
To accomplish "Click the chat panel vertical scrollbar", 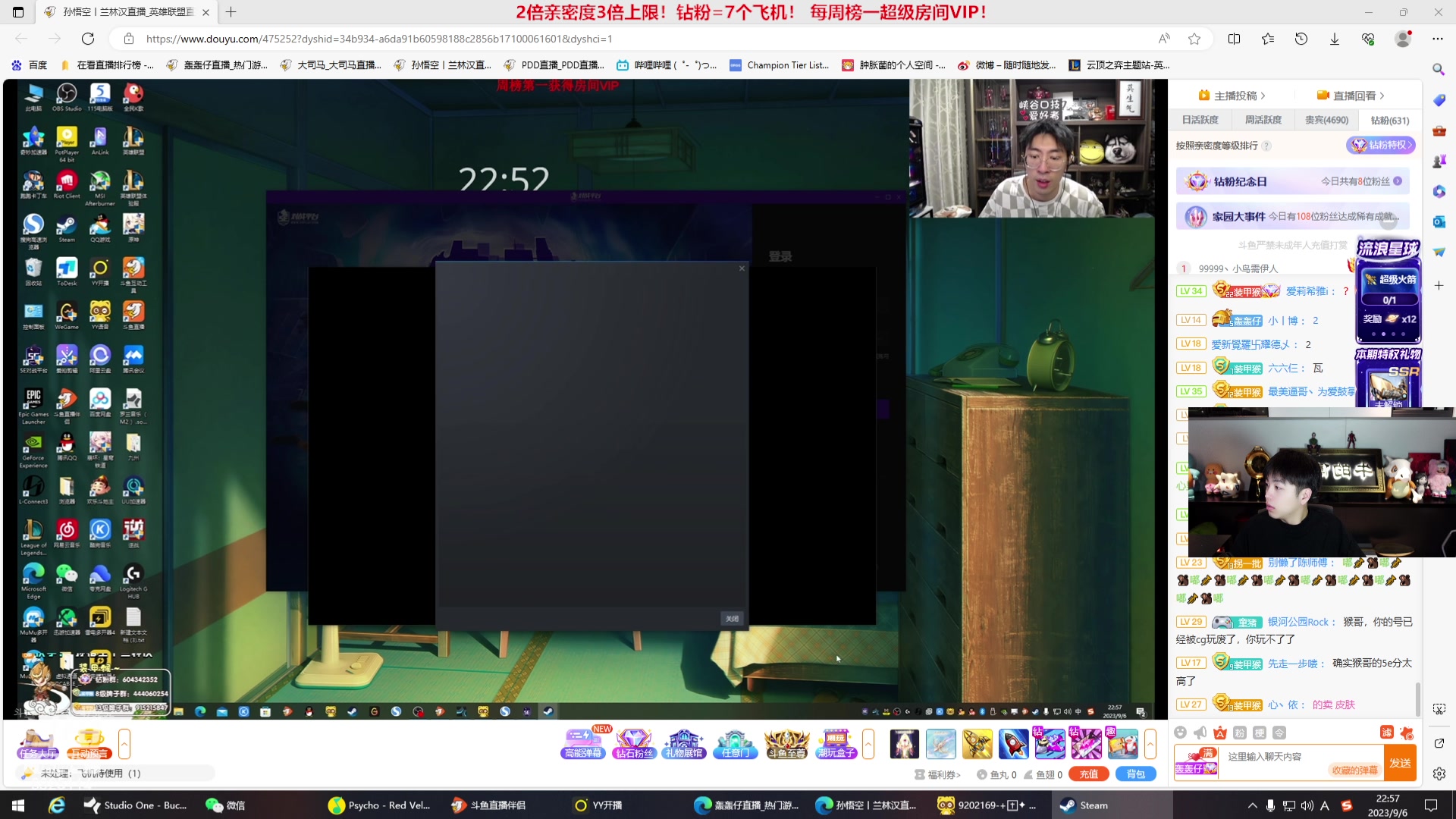I will point(1417,698).
